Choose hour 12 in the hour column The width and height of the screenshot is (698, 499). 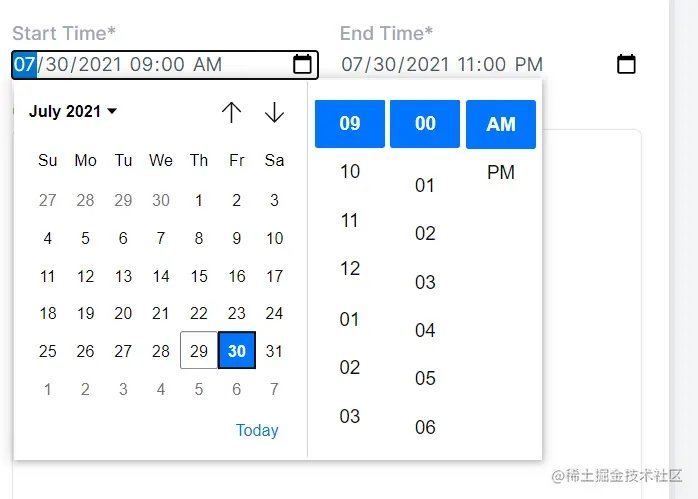click(350, 269)
